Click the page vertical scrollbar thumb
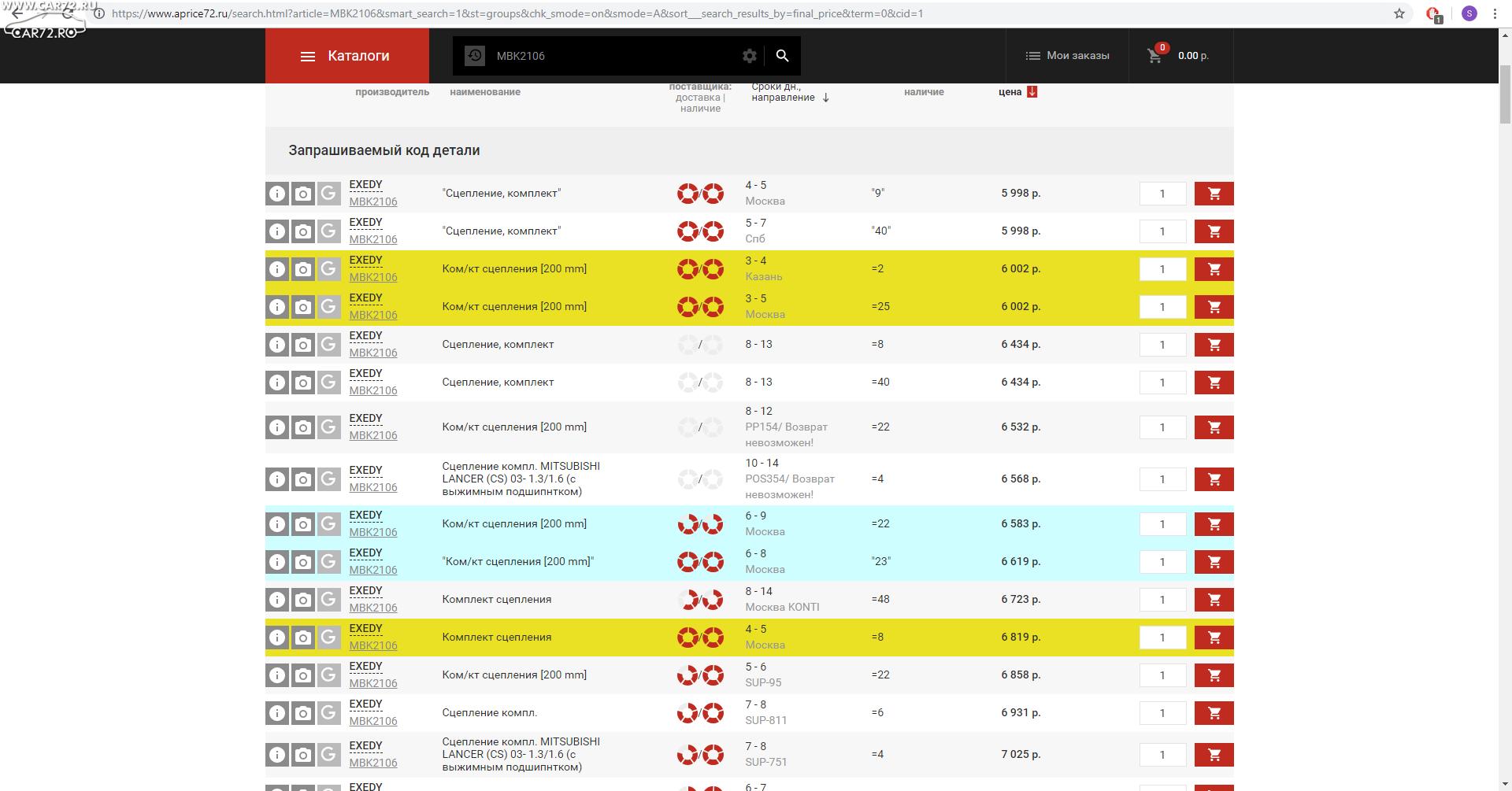 (x=1505, y=94)
